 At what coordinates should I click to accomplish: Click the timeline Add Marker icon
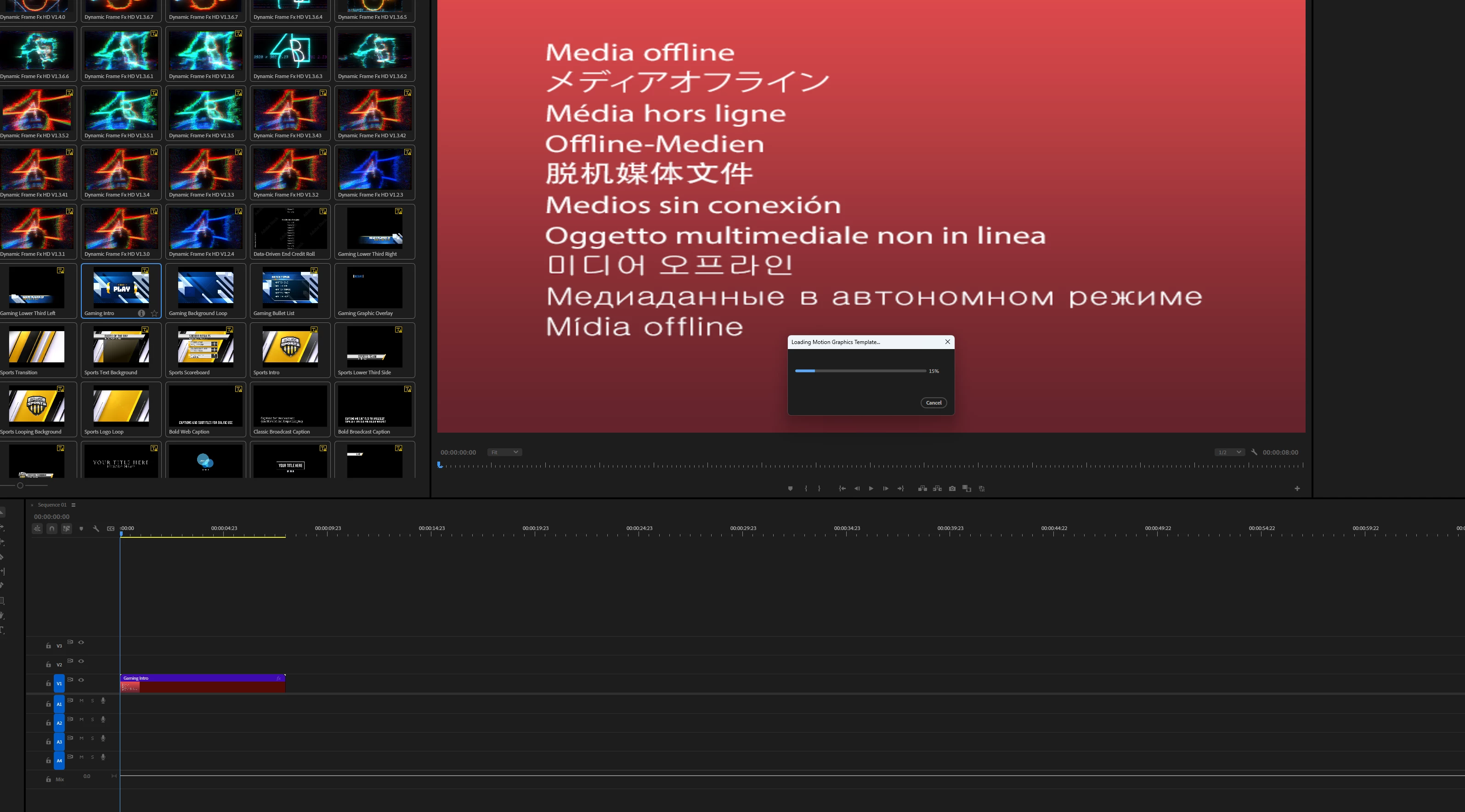point(81,529)
